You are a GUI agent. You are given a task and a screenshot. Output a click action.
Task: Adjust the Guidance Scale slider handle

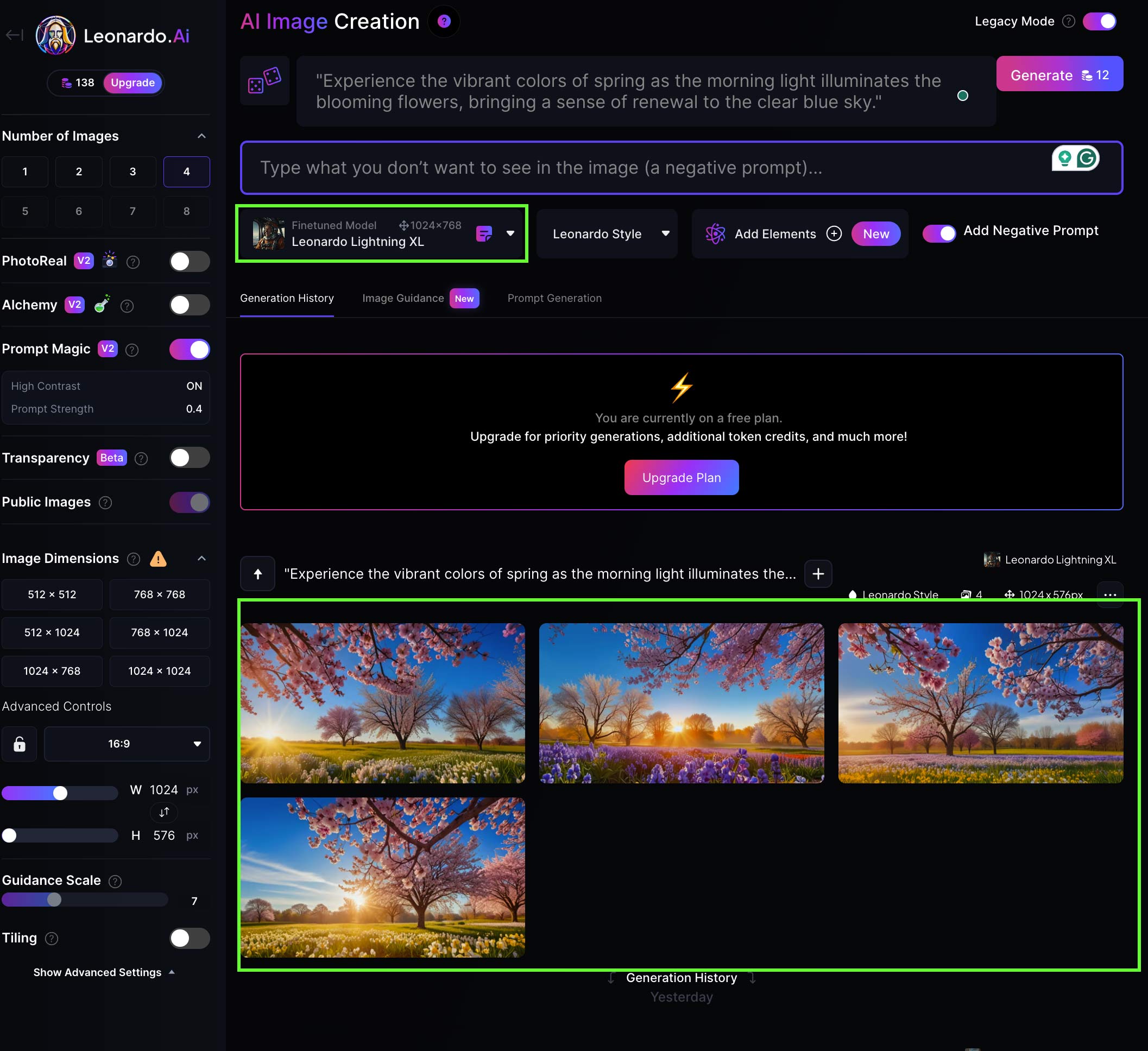click(x=54, y=900)
